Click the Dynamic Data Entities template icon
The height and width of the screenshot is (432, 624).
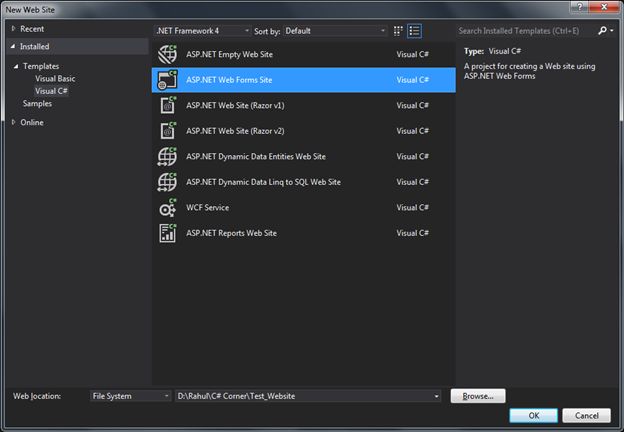(x=167, y=156)
